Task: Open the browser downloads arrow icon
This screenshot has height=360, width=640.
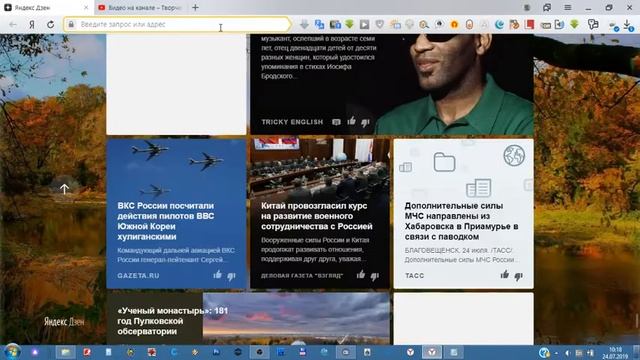Action: [x=628, y=25]
